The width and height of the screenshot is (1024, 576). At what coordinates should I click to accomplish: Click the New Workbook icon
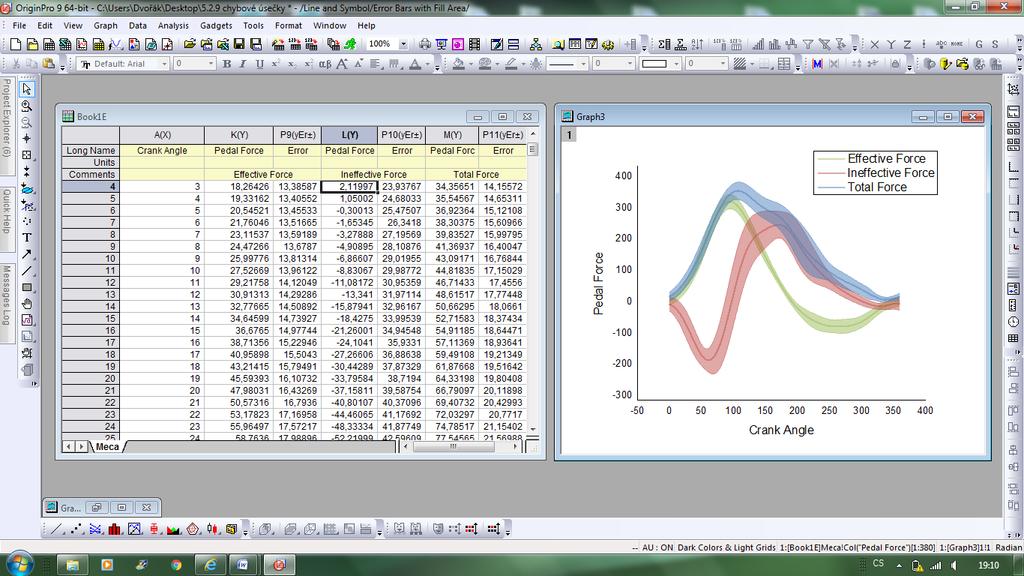(48, 44)
